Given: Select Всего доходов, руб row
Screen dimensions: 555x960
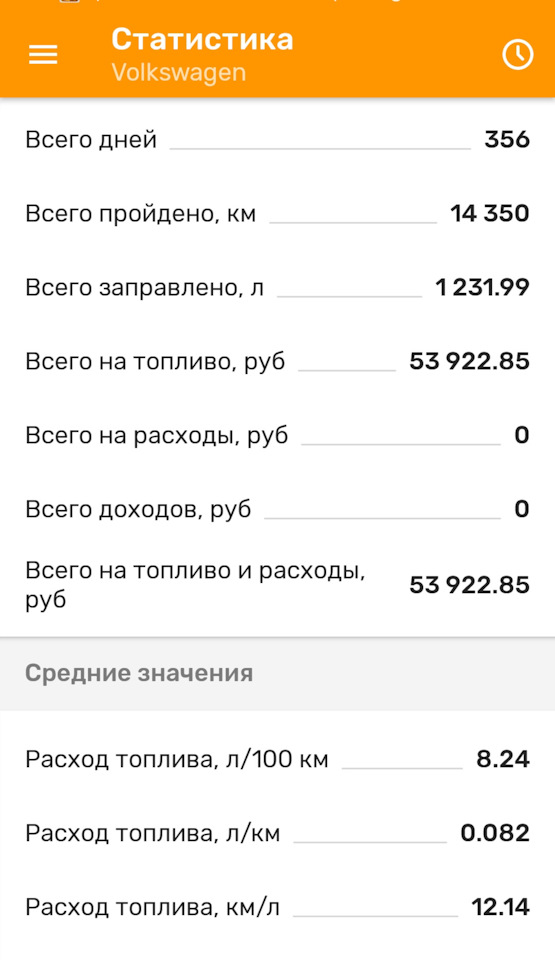Looking at the screenshot, I should pos(278,509).
